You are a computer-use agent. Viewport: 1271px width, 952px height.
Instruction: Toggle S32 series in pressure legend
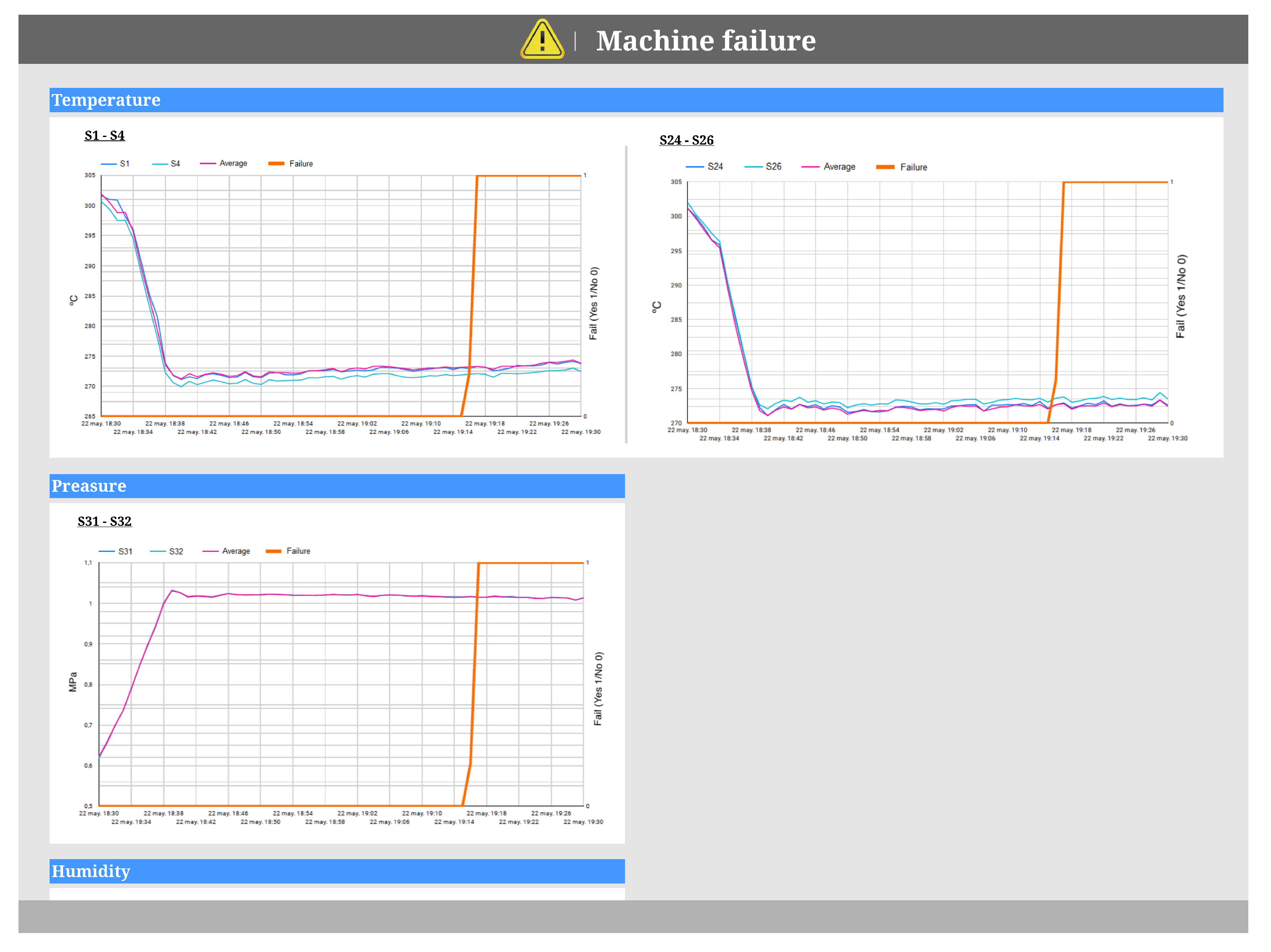click(x=176, y=551)
